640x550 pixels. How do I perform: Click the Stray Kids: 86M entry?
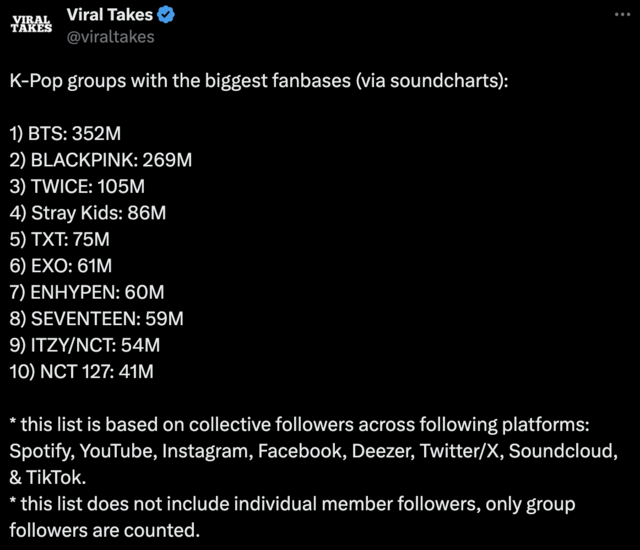[x=88, y=212]
